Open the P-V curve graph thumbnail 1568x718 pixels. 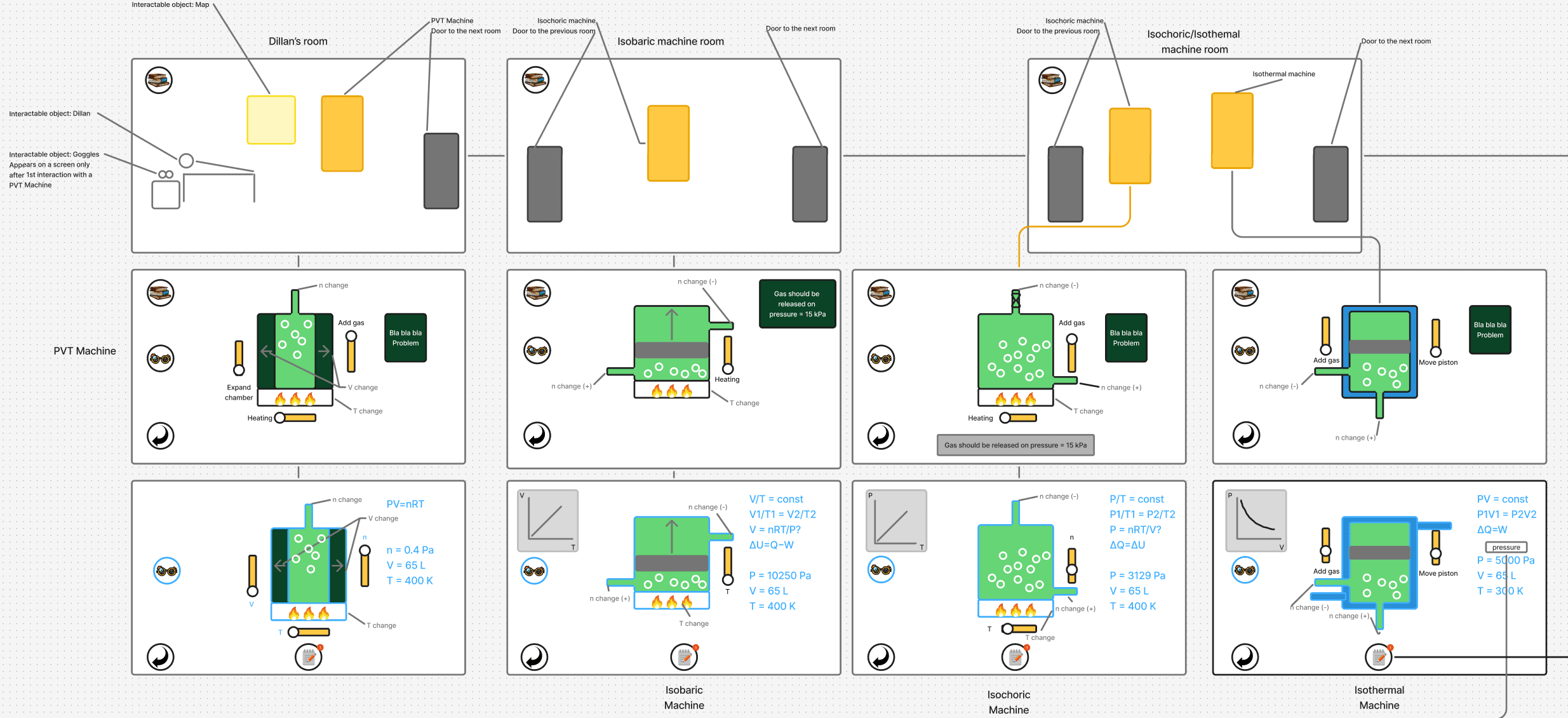point(1256,520)
